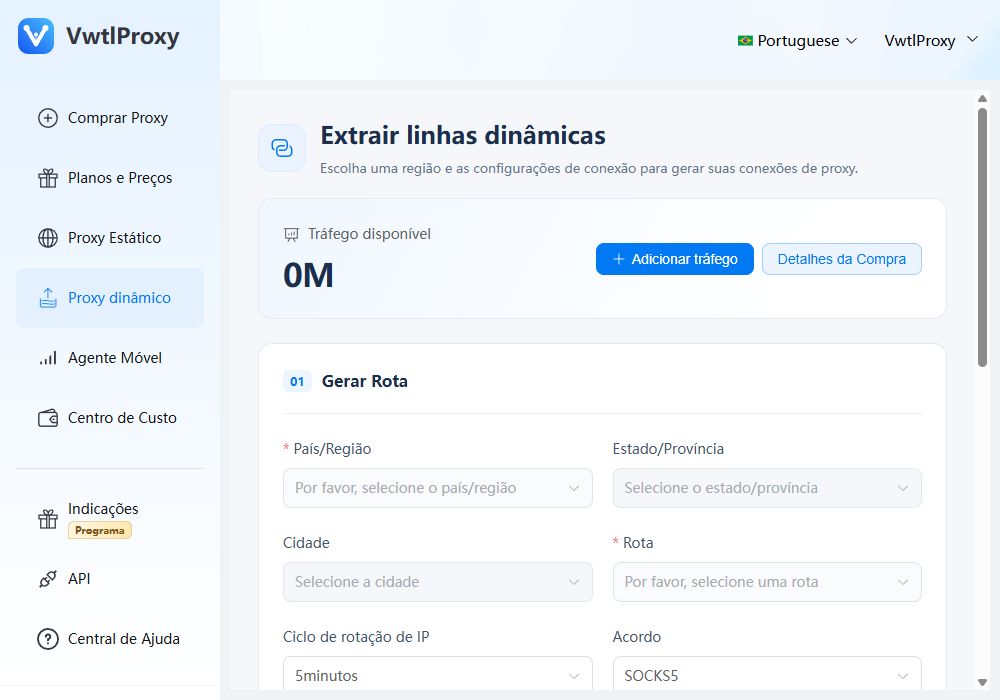Select Proxy dinâmico menu item
The height and width of the screenshot is (700, 1000).
(x=110, y=298)
